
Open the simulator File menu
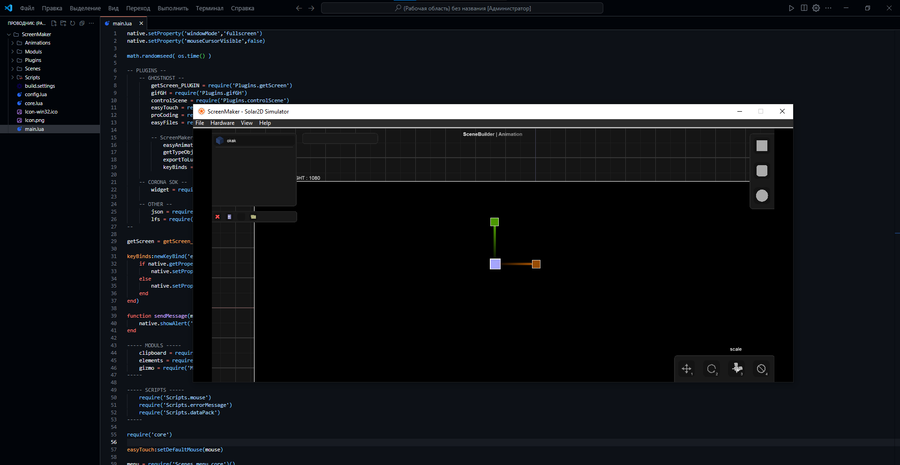pyautogui.click(x=200, y=123)
